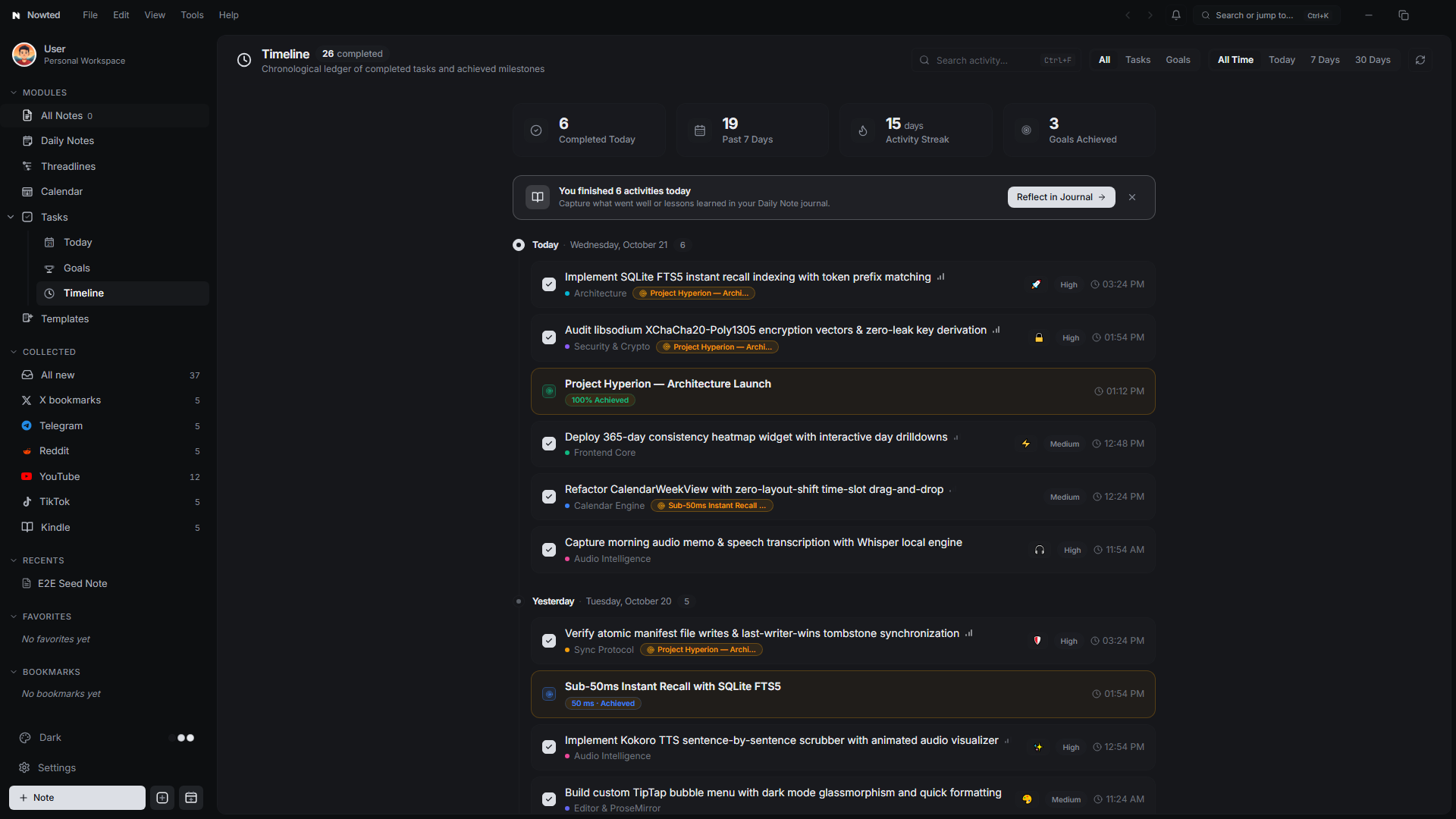Click the new page plus-square icon
Screen dimensions: 1456x819
tap(162, 798)
